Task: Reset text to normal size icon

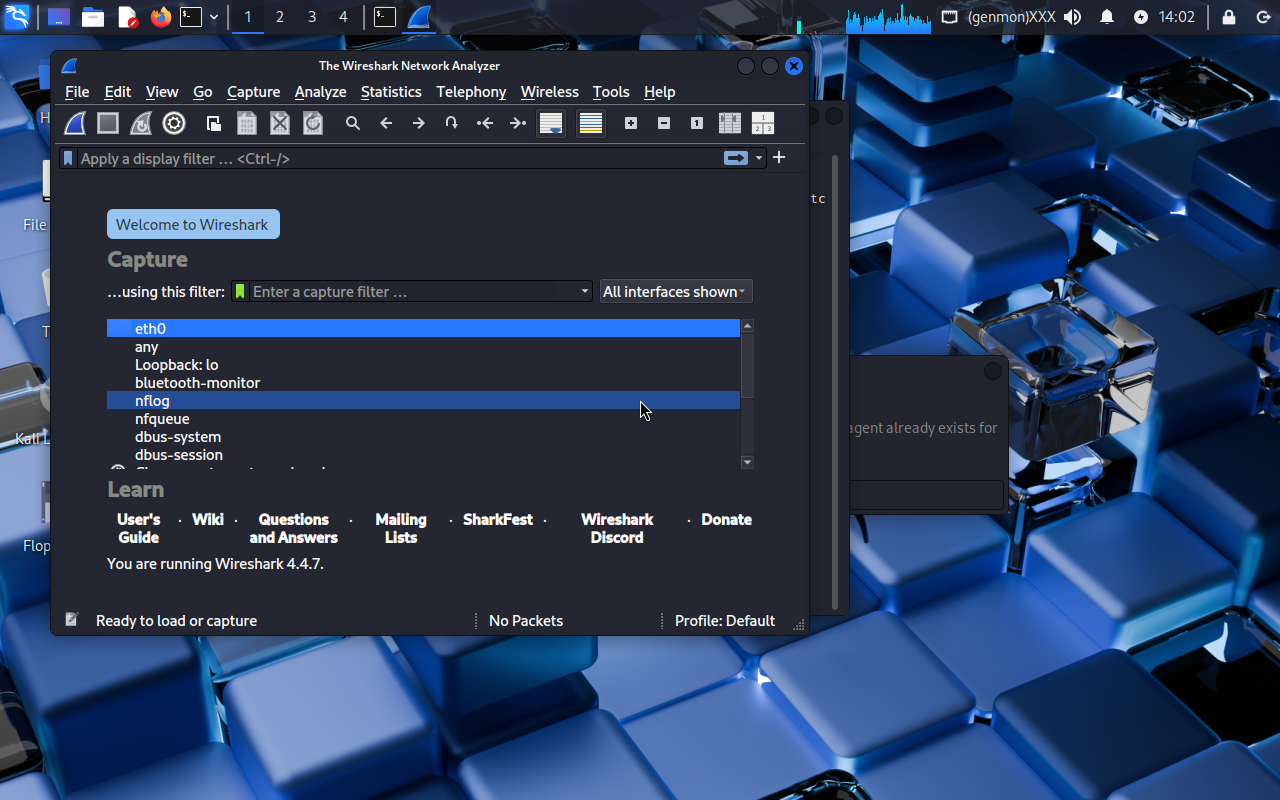Action: (697, 123)
